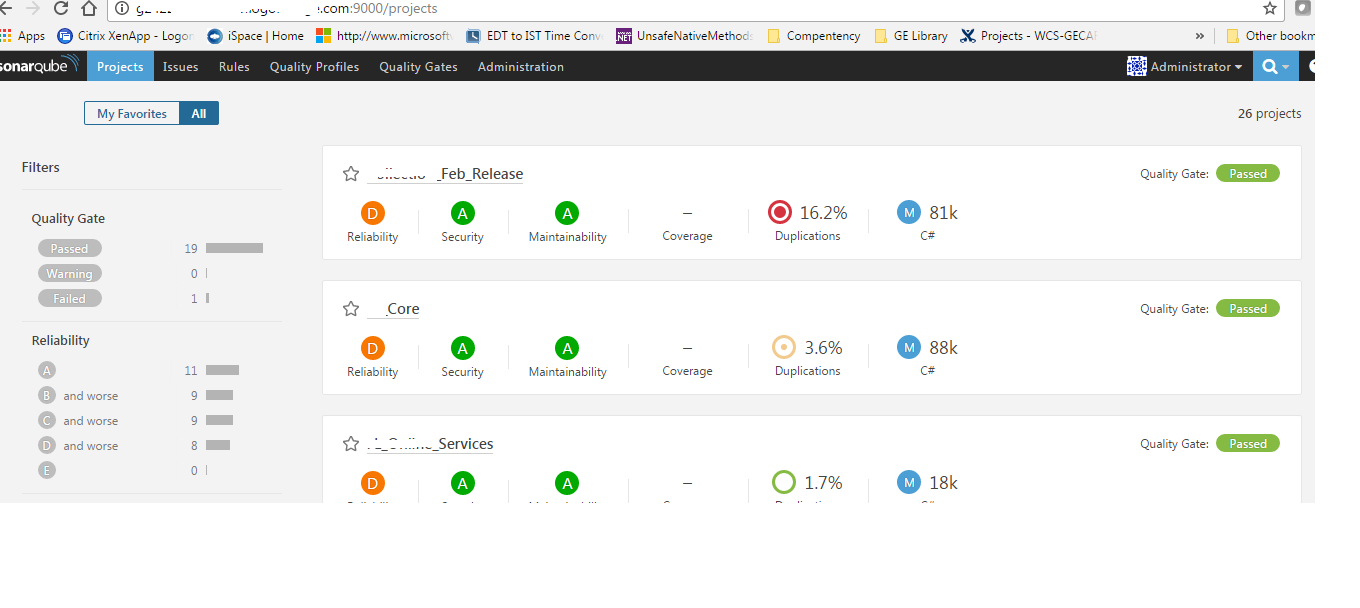Filter Reliability D and worse
The height and width of the screenshot is (608, 1360).
tap(78, 446)
